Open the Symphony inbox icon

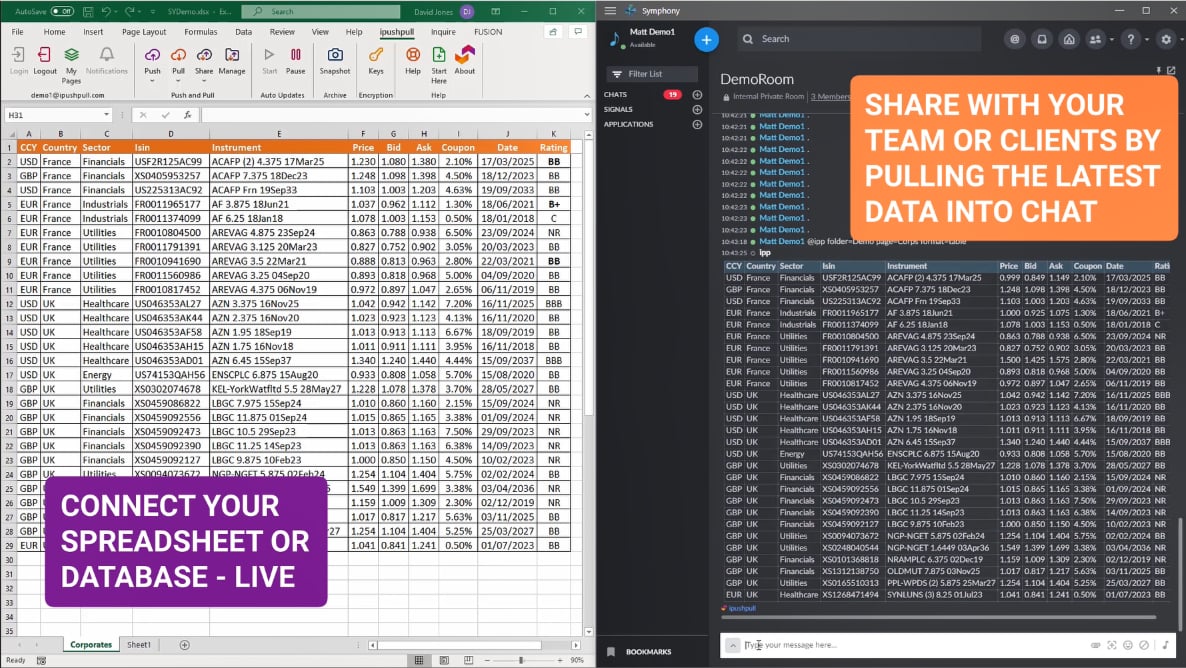1042,39
